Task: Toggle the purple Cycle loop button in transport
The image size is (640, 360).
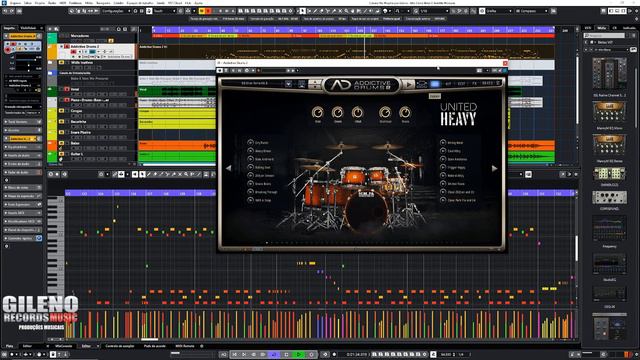Action: point(274,355)
